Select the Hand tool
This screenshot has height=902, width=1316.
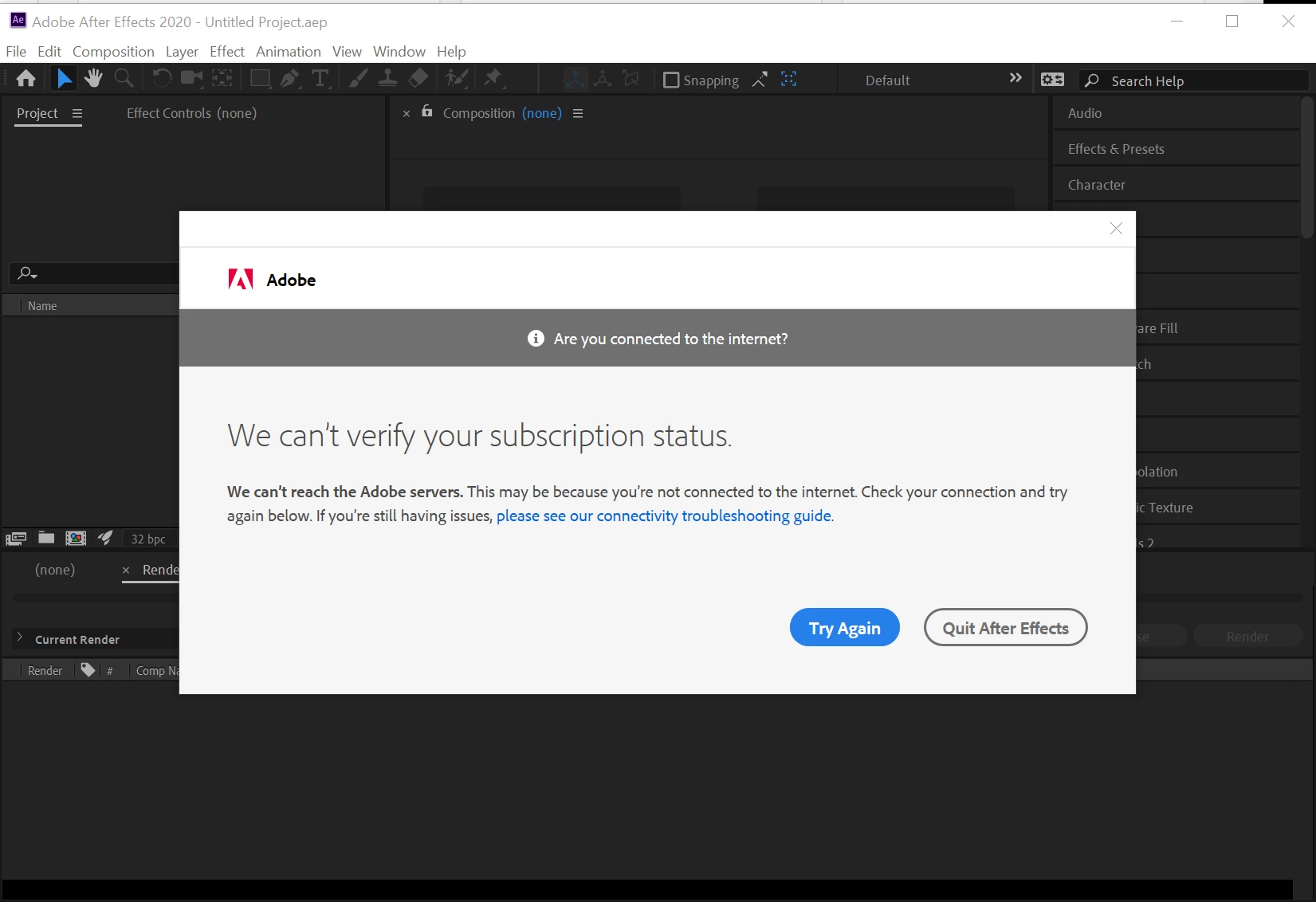click(93, 78)
